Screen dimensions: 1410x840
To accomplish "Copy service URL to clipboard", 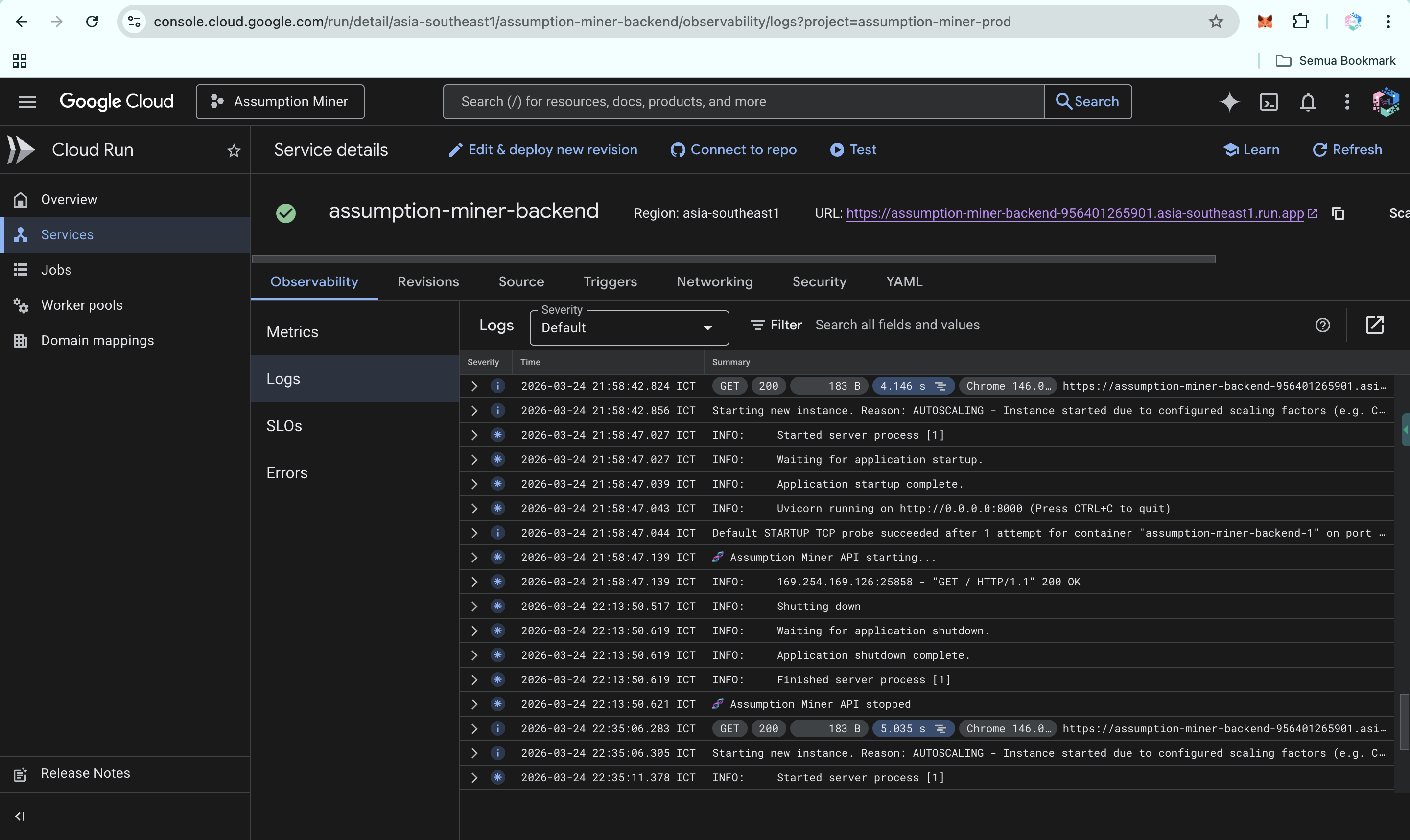I will (x=1338, y=213).
